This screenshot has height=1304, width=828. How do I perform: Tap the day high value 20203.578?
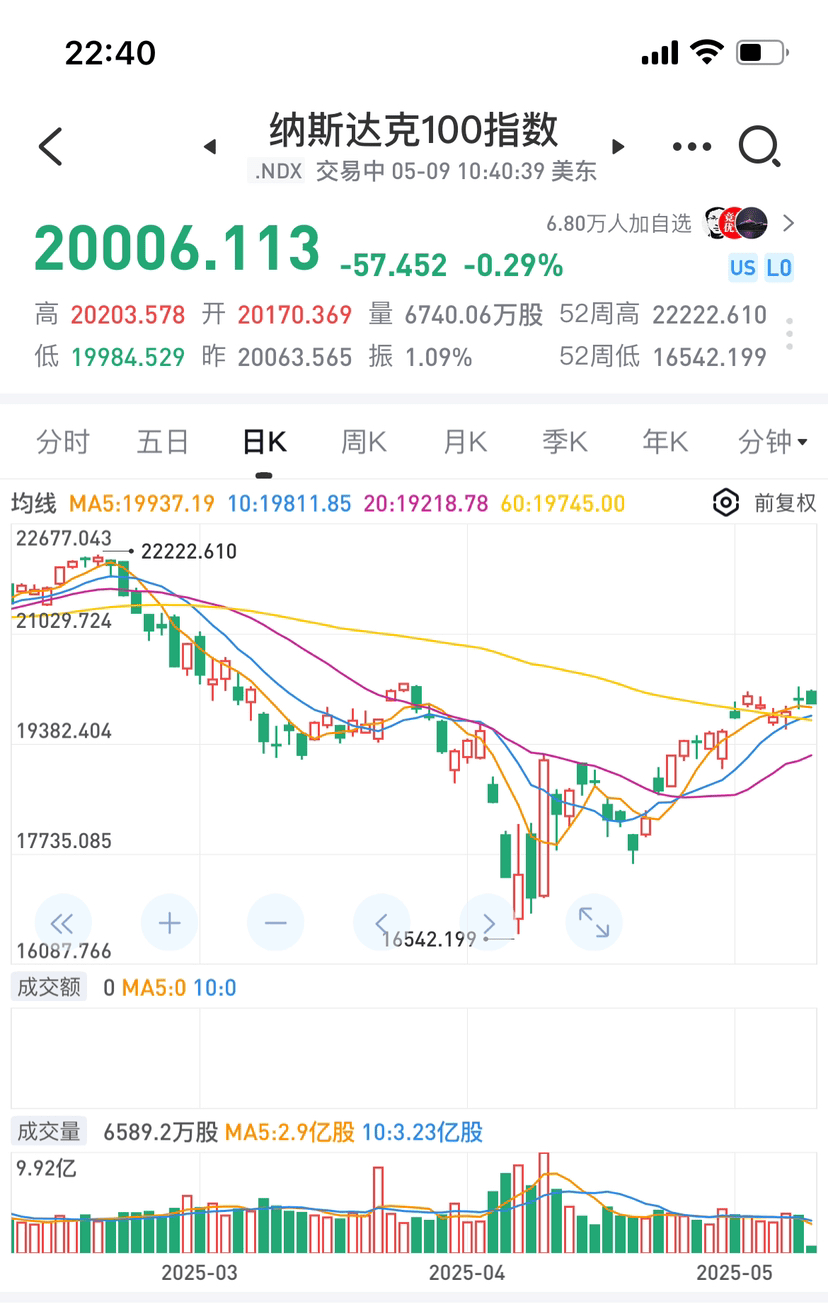128,315
